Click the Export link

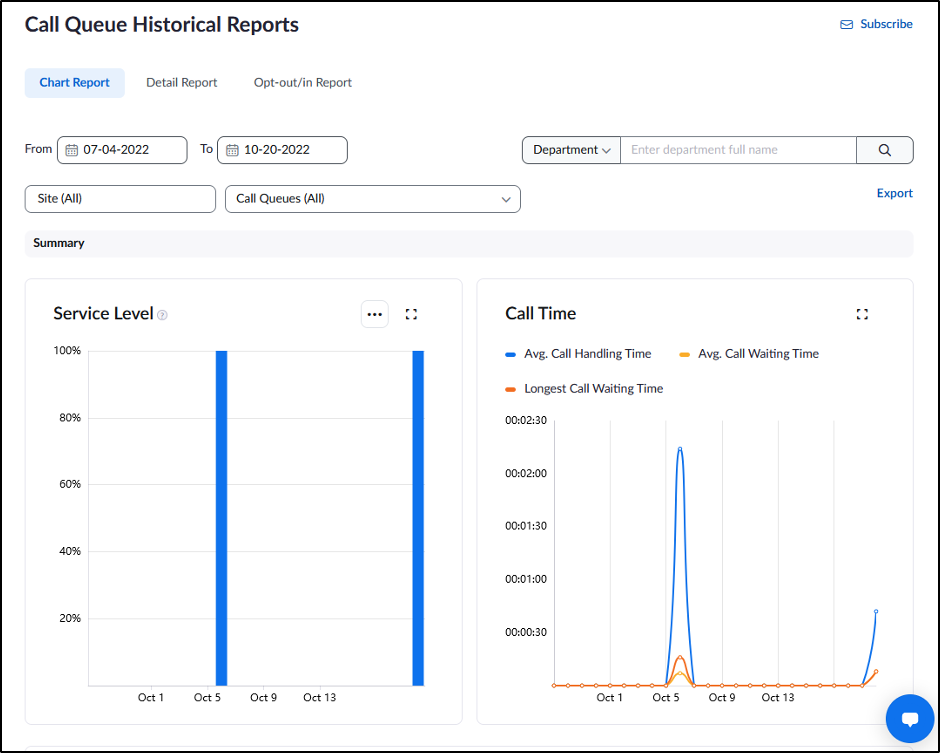894,193
